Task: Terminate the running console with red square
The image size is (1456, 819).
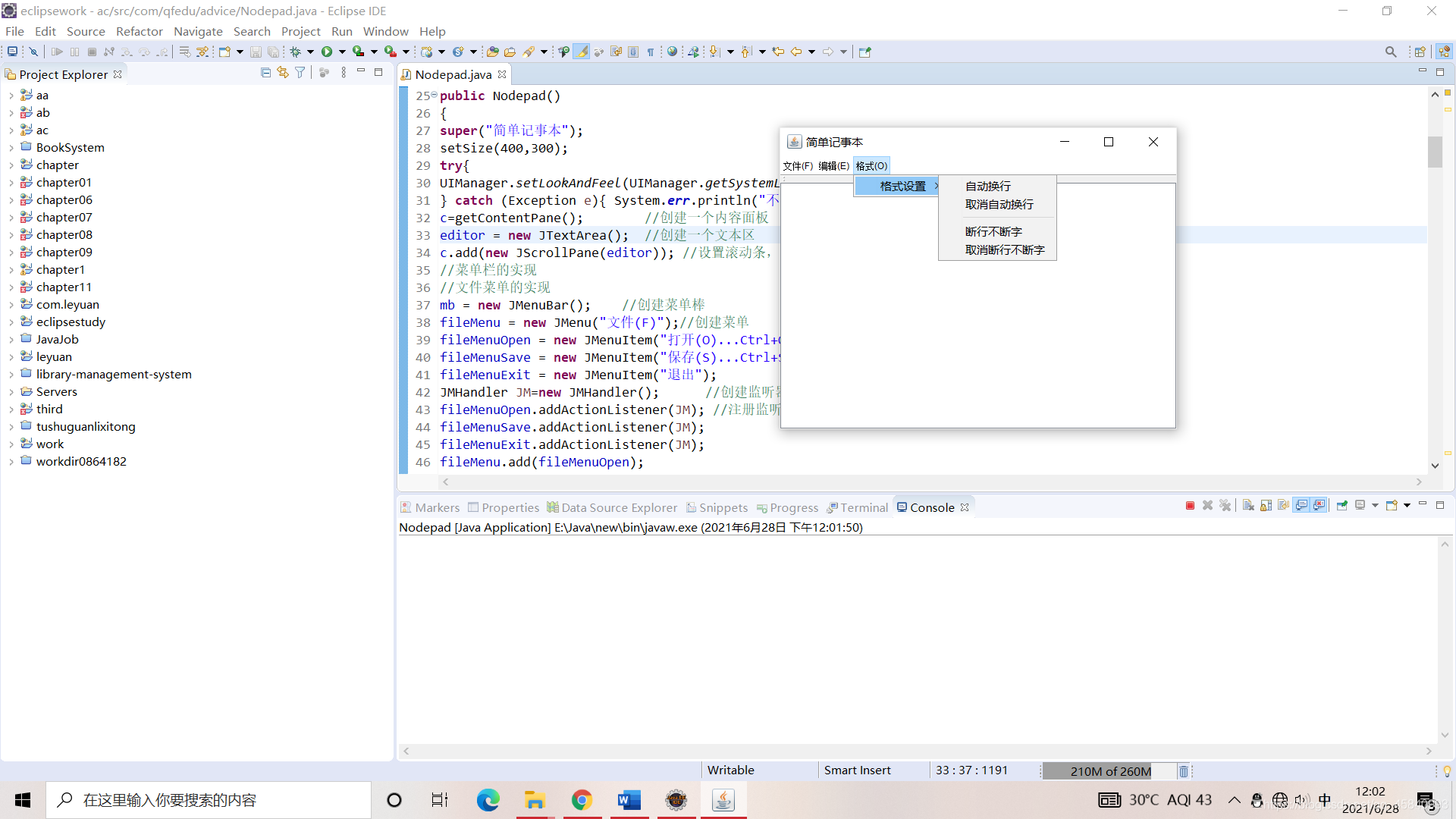Action: click(1191, 506)
